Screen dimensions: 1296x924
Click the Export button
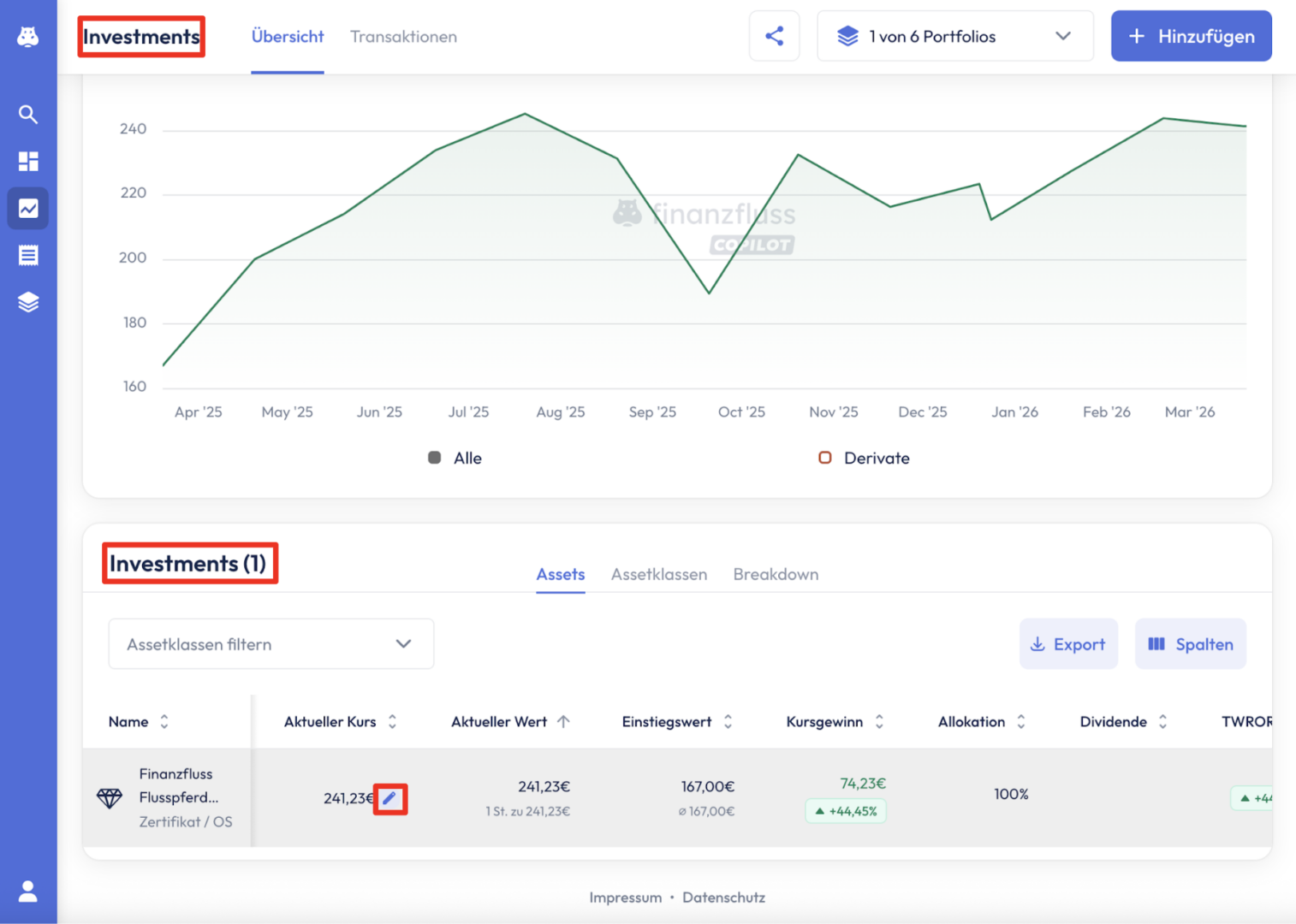(x=1067, y=644)
